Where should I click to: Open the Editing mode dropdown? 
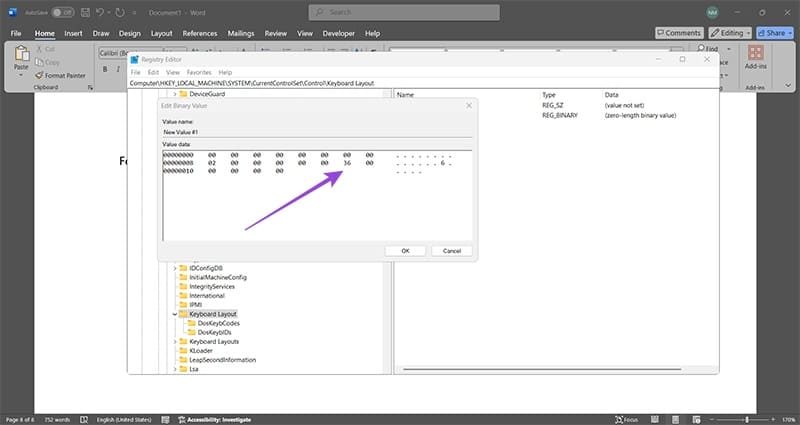(x=730, y=33)
